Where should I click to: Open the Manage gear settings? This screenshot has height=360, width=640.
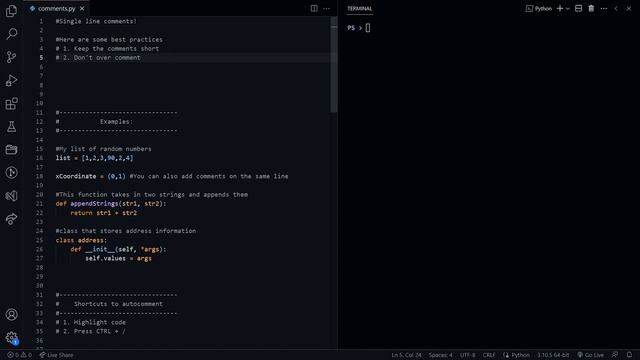click(11, 338)
